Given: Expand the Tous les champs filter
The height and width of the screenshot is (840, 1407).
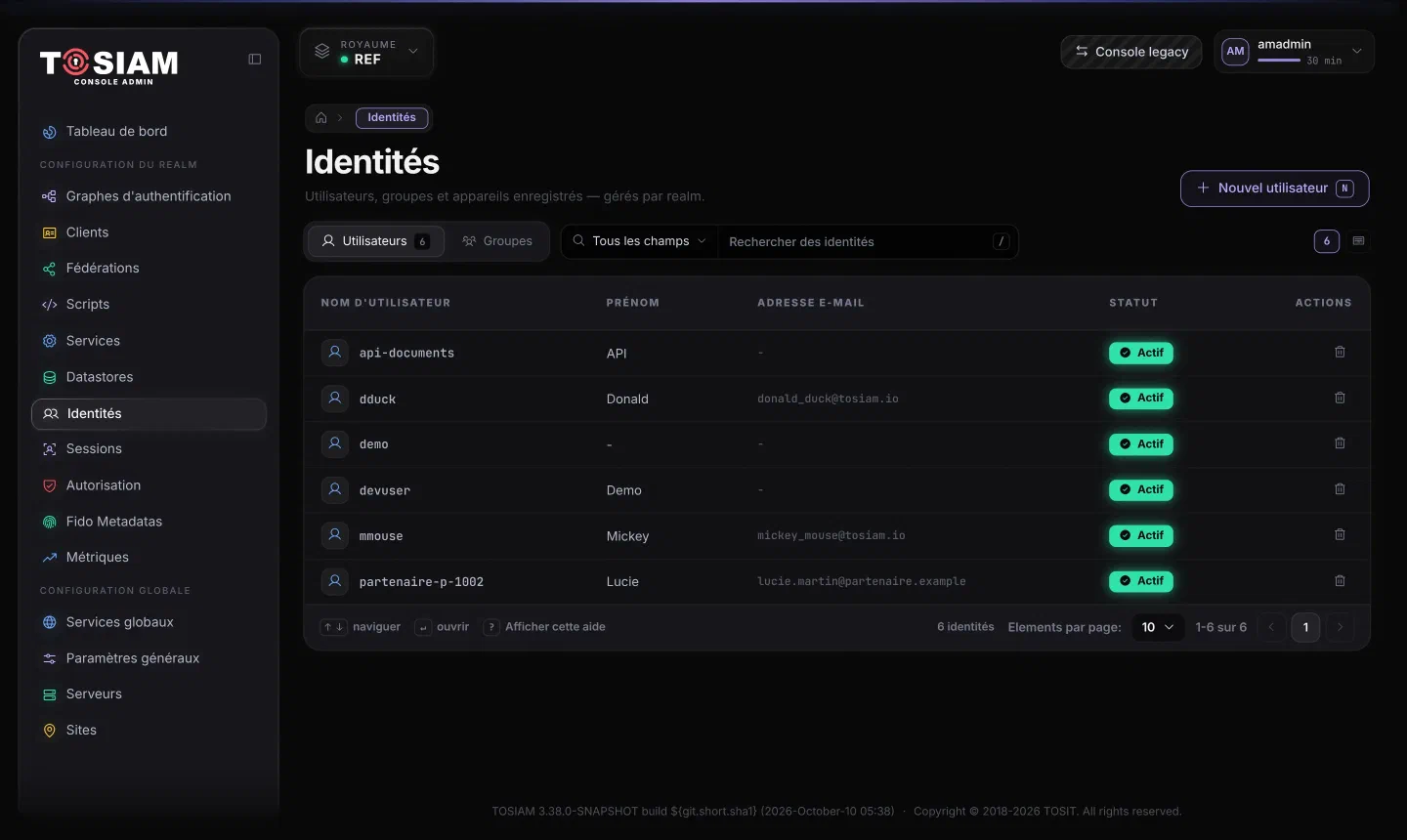Looking at the screenshot, I should (640, 241).
